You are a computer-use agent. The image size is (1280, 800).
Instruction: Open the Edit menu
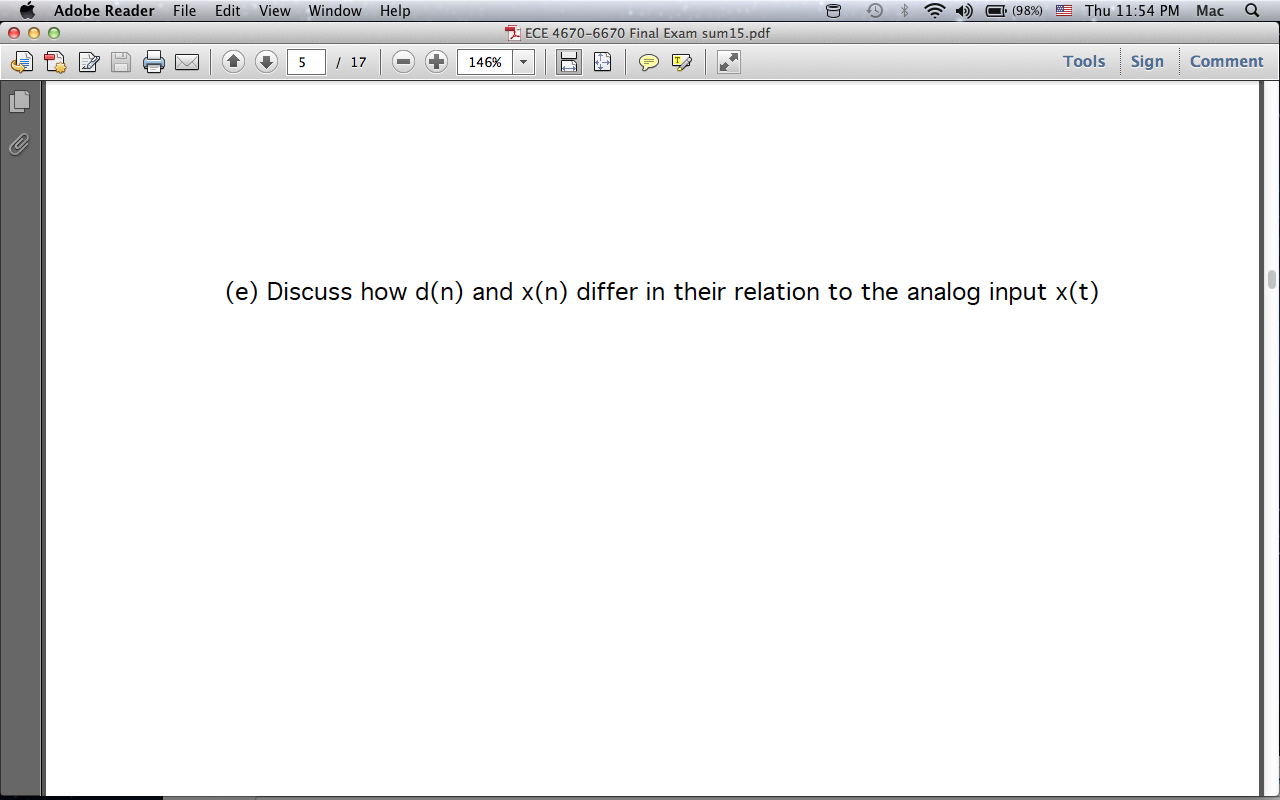pos(227,11)
